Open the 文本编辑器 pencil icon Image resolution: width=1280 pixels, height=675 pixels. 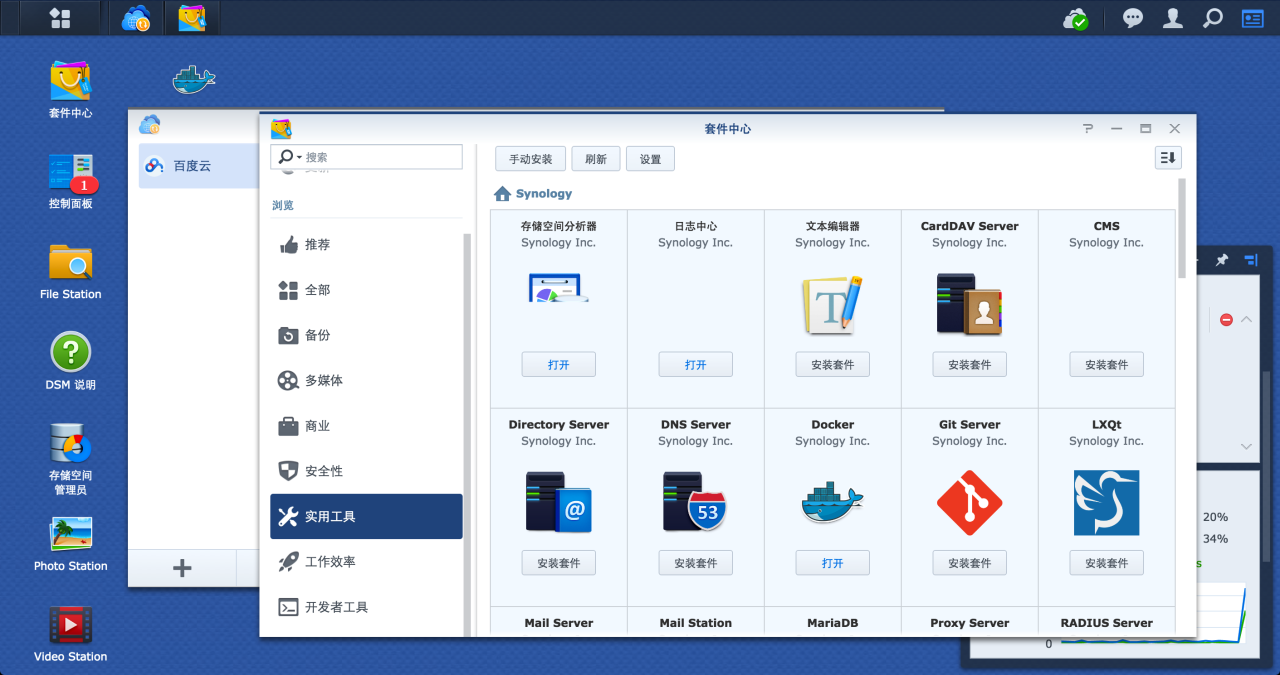pyautogui.click(x=832, y=304)
